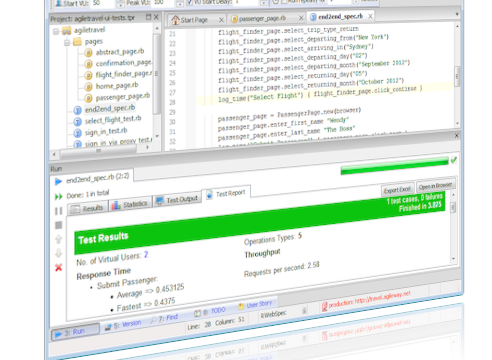Click the production environment URL link
492x360 pixels.
click(369, 299)
